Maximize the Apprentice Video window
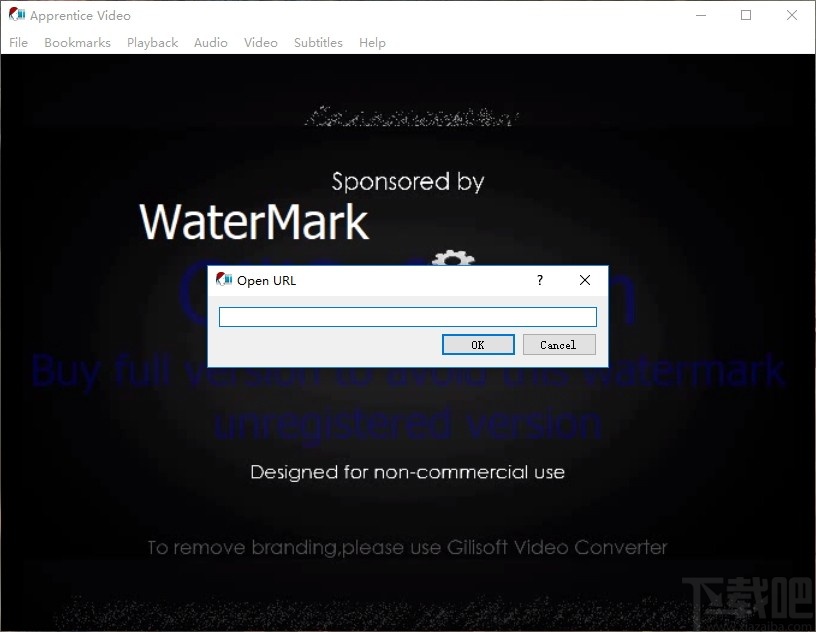This screenshot has width=816, height=632. [746, 15]
